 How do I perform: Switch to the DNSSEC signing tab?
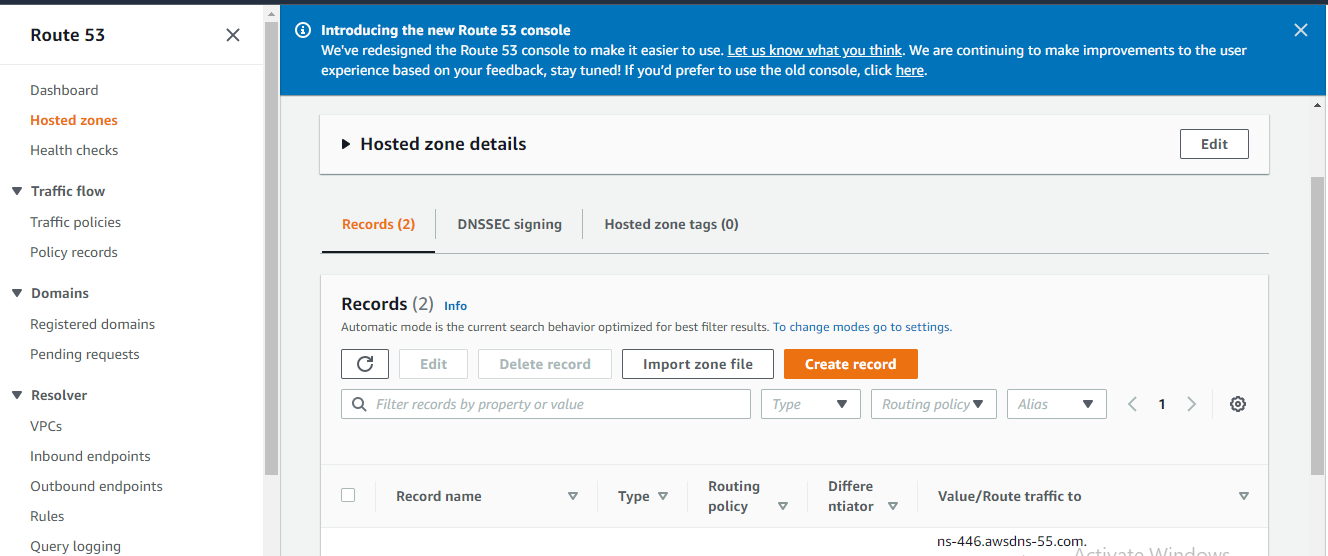coord(509,224)
